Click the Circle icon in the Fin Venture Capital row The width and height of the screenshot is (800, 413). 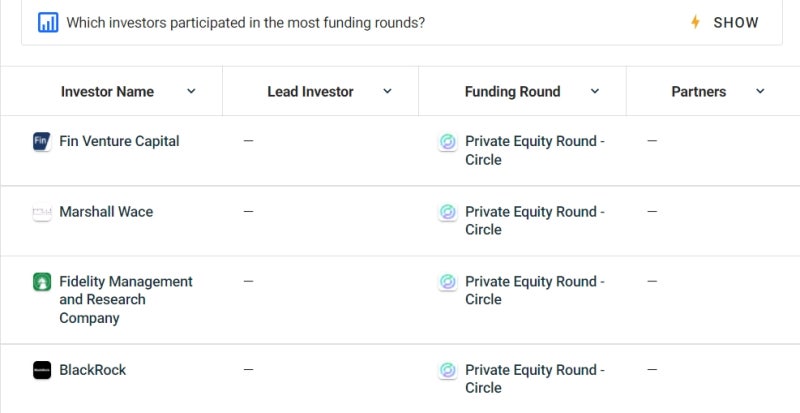[447, 141]
